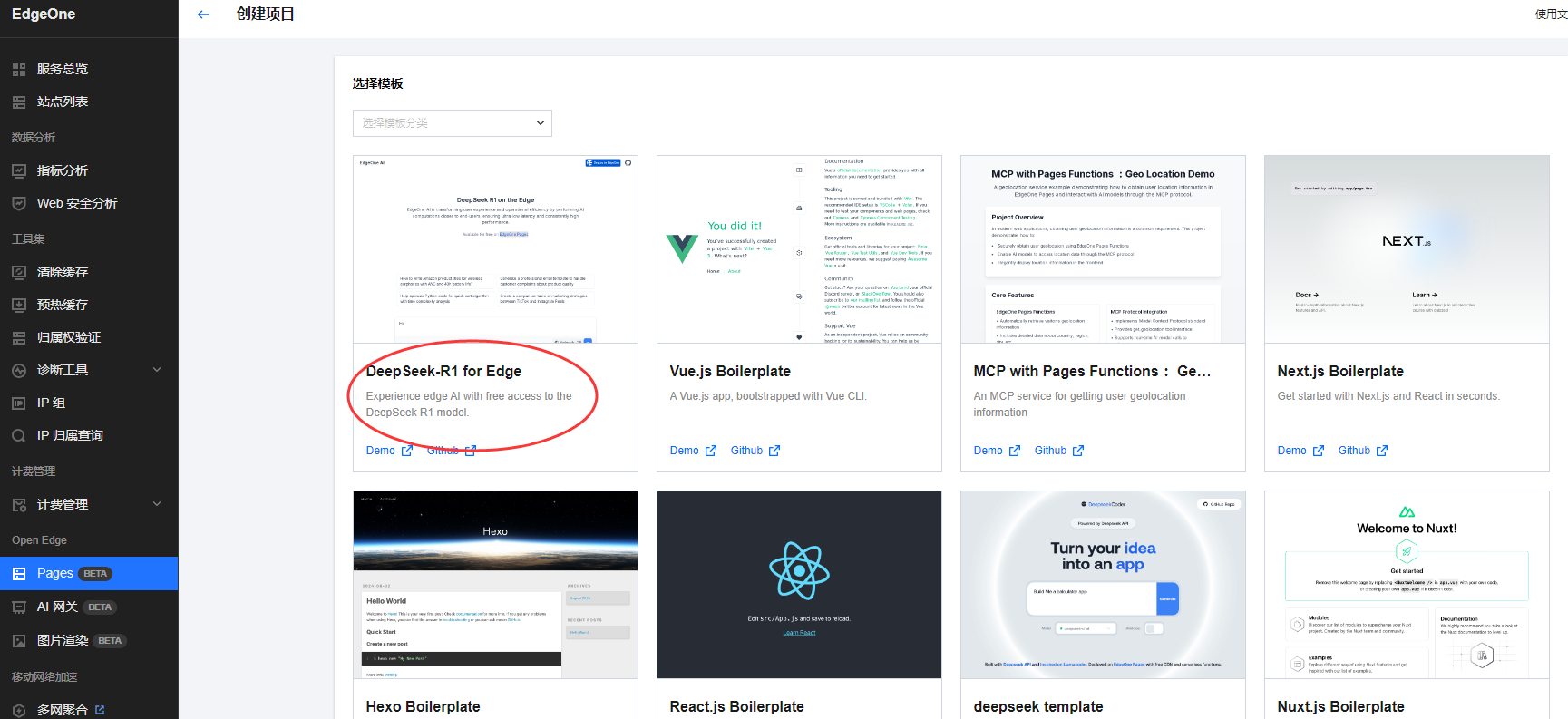The height and width of the screenshot is (719, 1568).
Task: Open Next.js Boilerplate Github link
Action: click(1355, 451)
